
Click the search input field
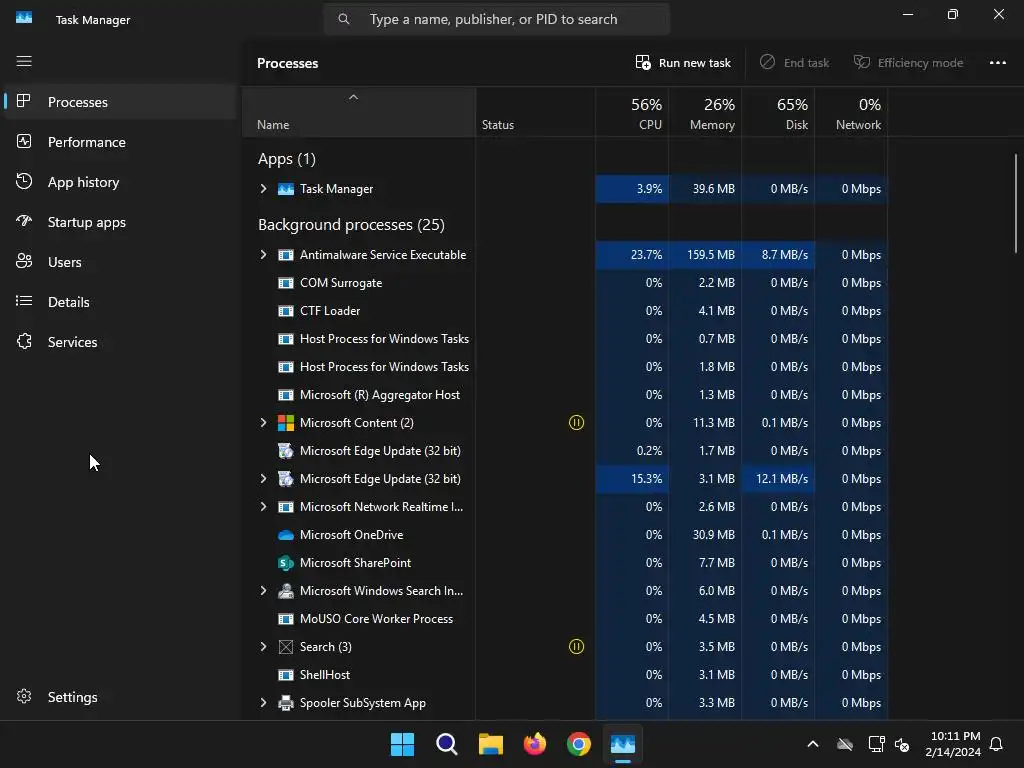(496, 19)
